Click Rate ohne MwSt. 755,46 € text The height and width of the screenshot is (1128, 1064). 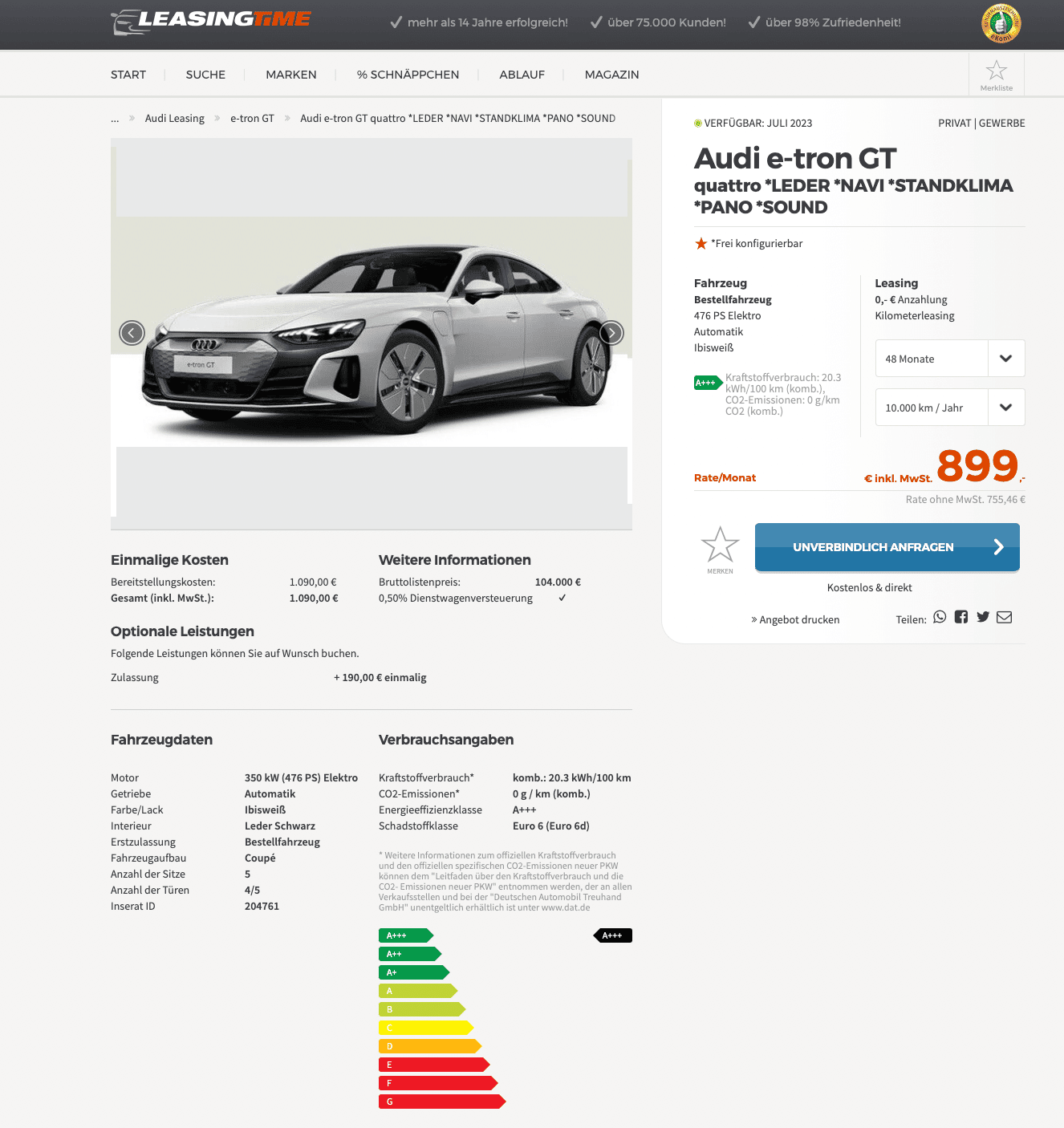point(965,499)
